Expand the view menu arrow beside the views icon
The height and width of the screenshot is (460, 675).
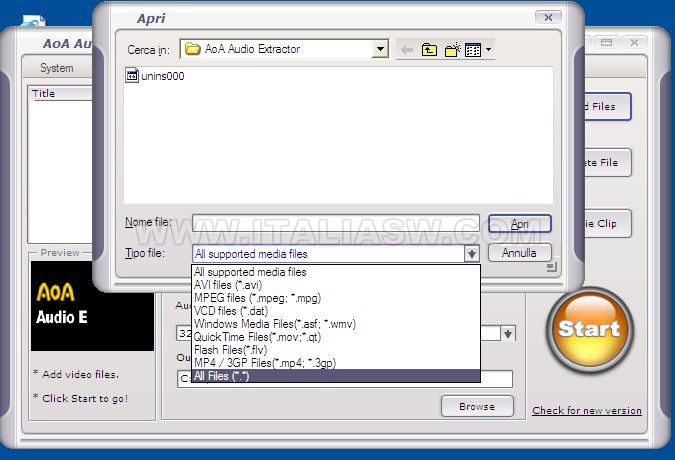click(488, 49)
